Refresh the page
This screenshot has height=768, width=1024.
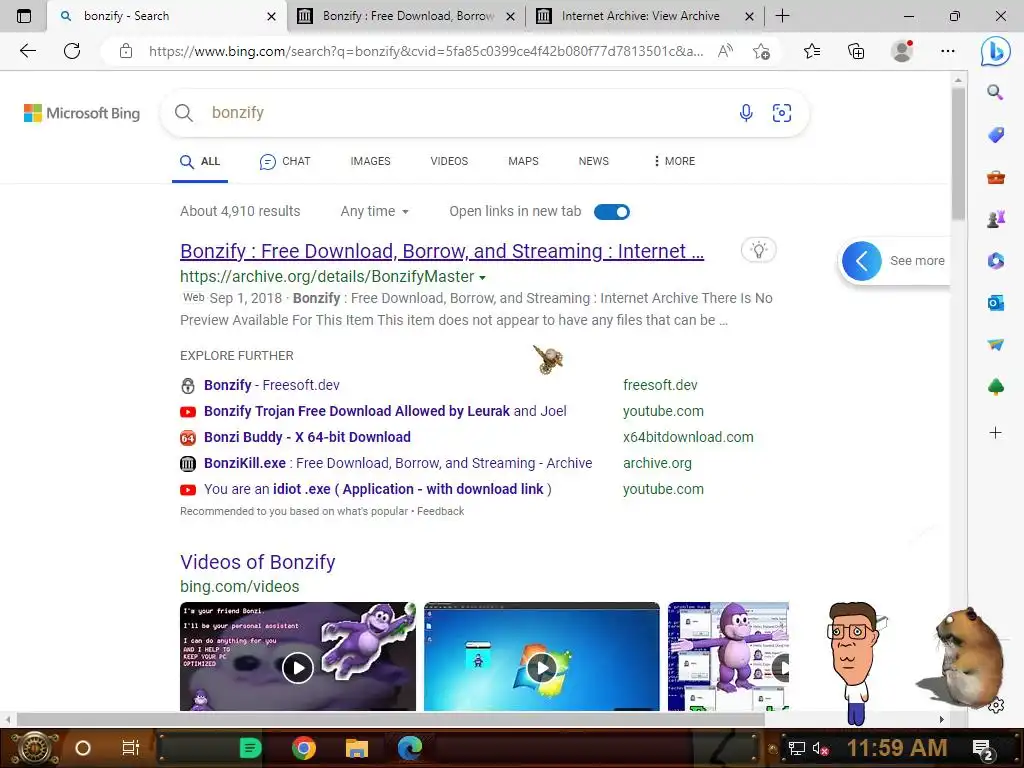[72, 51]
